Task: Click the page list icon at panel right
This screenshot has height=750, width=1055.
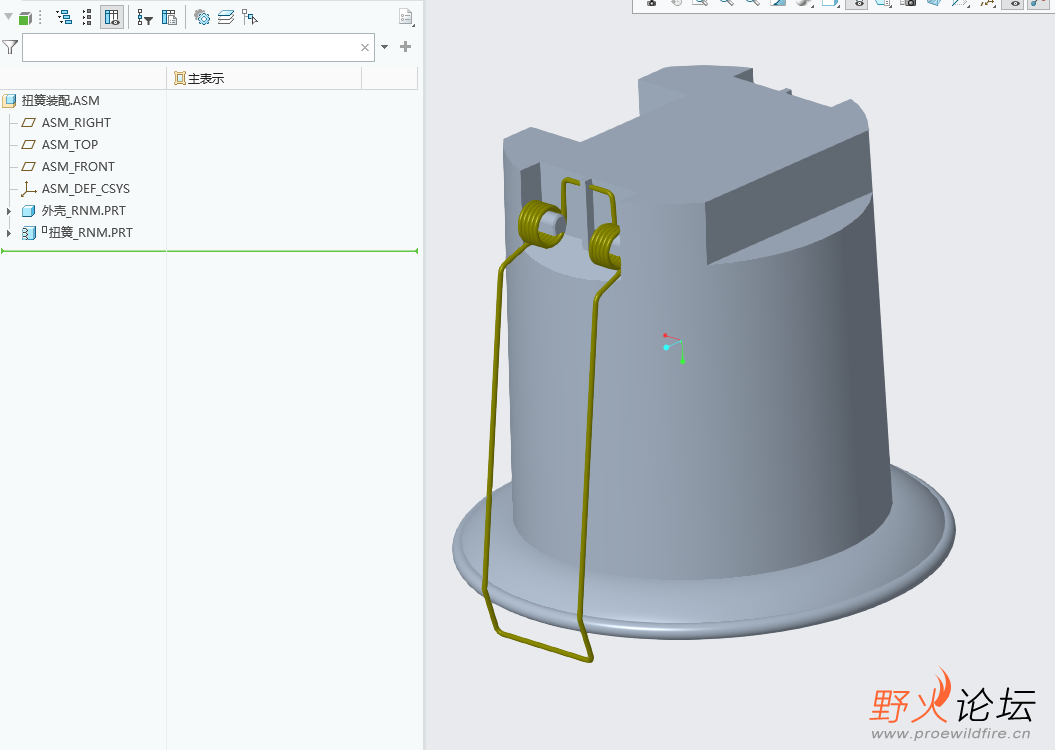Action: pos(405,17)
